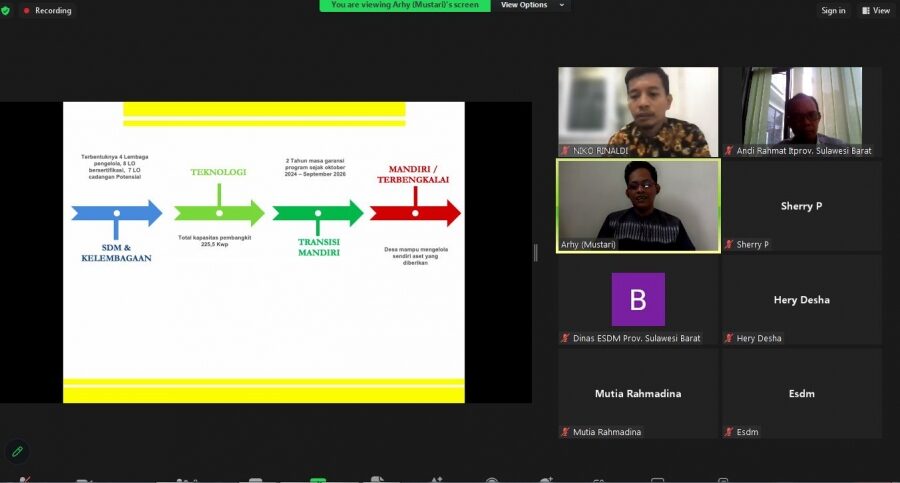This screenshot has height=483, width=900.
Task: Select NIKO RINALDI's video tile
Action: pyautogui.click(x=638, y=111)
